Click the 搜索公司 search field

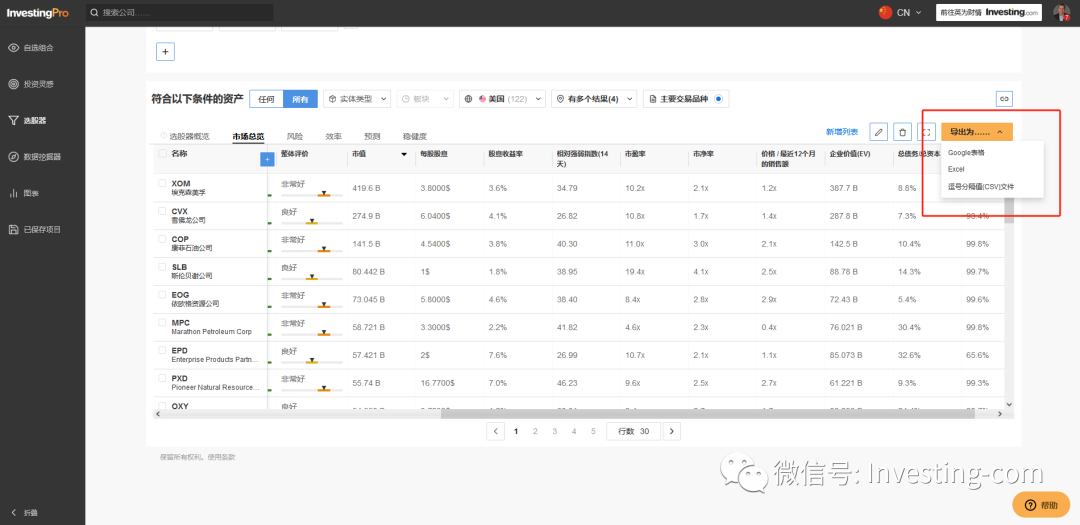point(180,12)
